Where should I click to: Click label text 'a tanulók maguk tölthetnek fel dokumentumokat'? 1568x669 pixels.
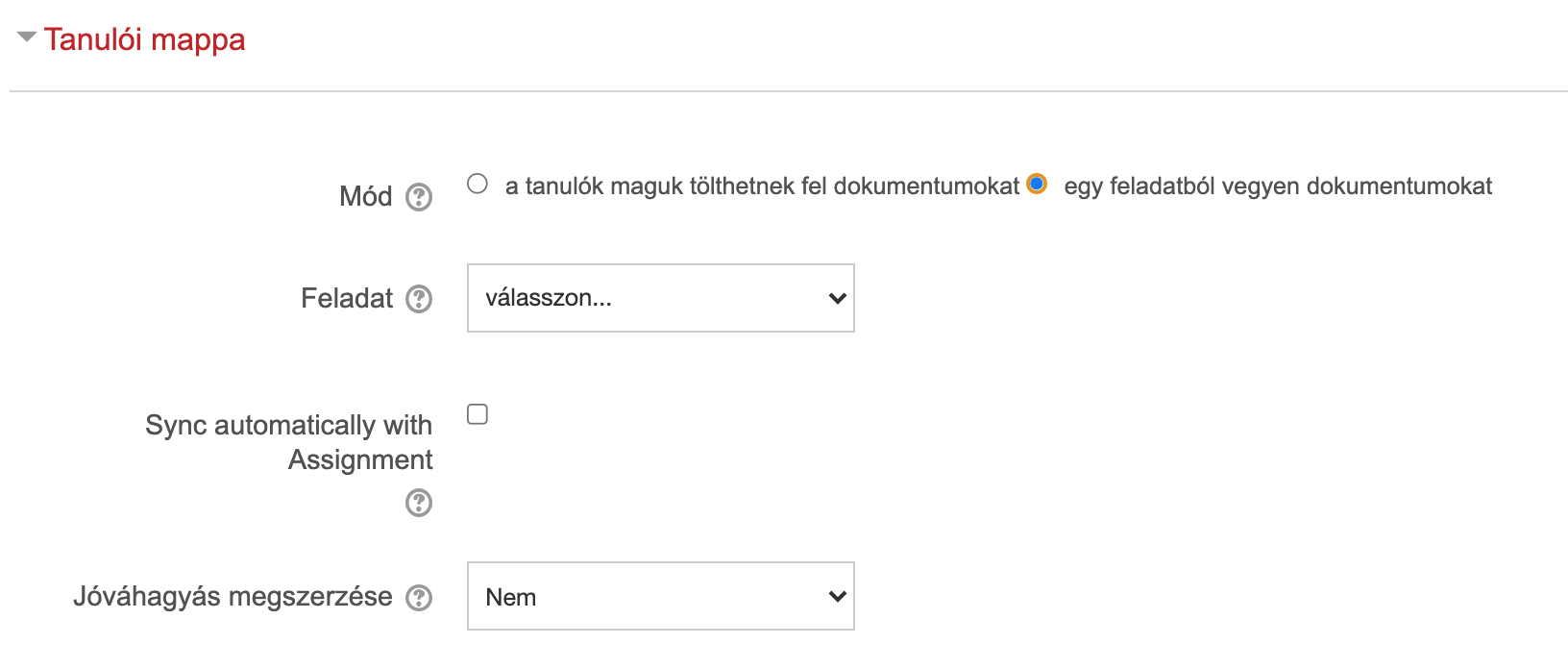click(x=762, y=186)
